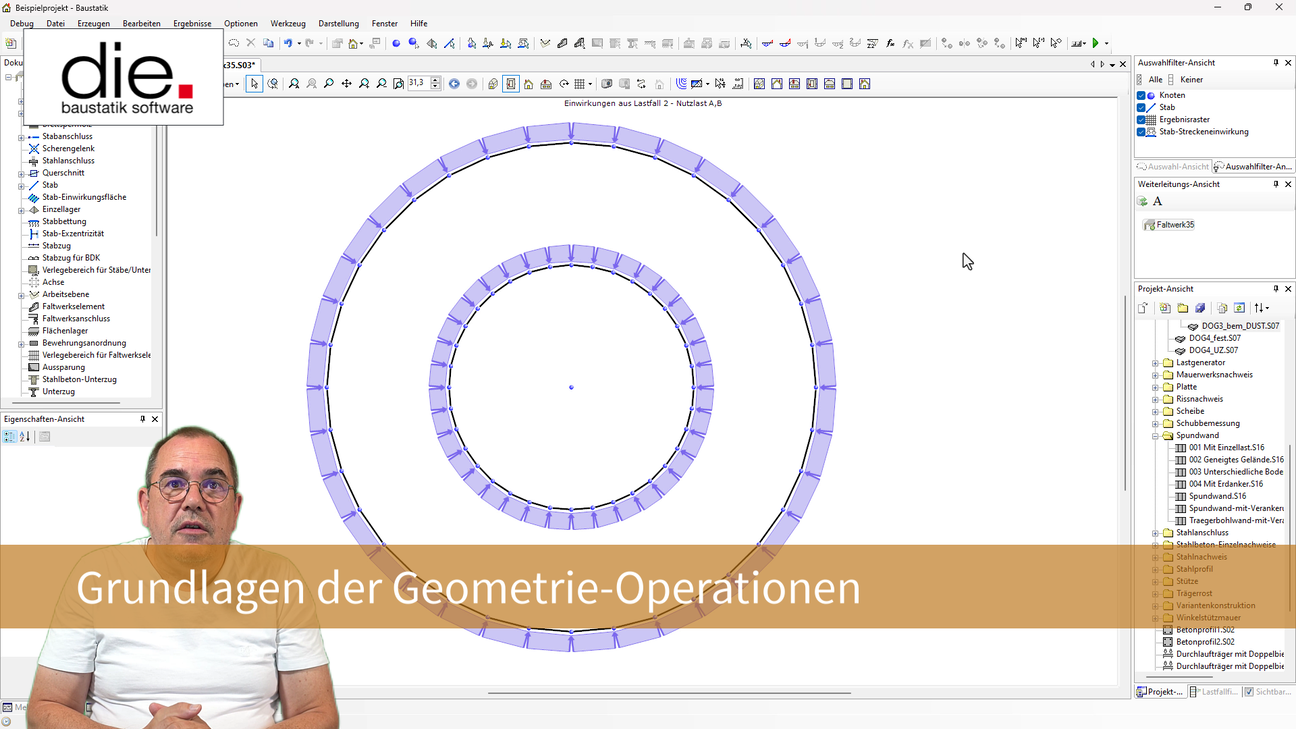Click the text 'A' icon in Weiterleitungs-Ansicht
This screenshot has width=1296, height=729.
click(x=1158, y=202)
